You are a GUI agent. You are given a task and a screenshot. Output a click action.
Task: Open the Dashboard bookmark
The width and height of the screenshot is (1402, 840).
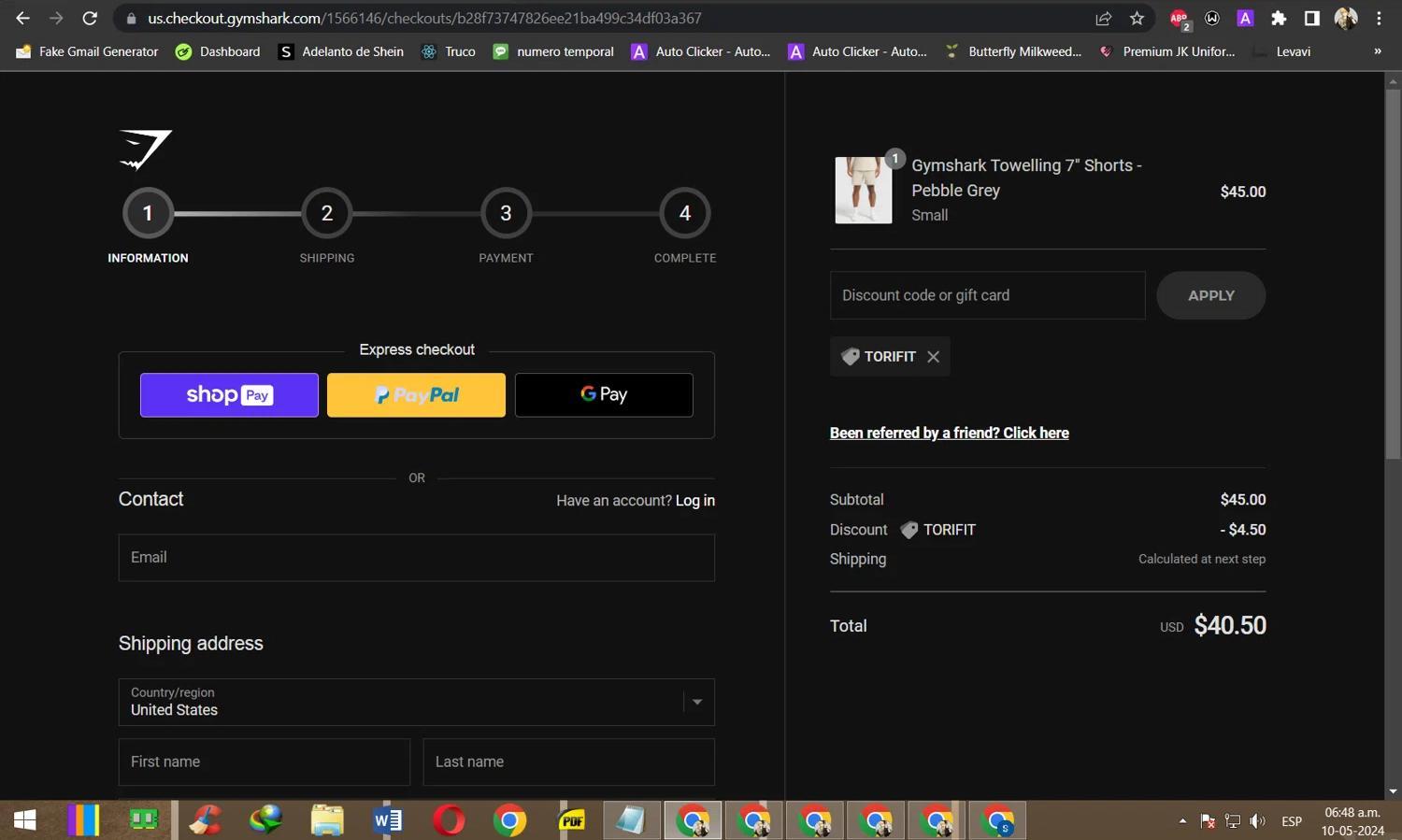coord(219,51)
